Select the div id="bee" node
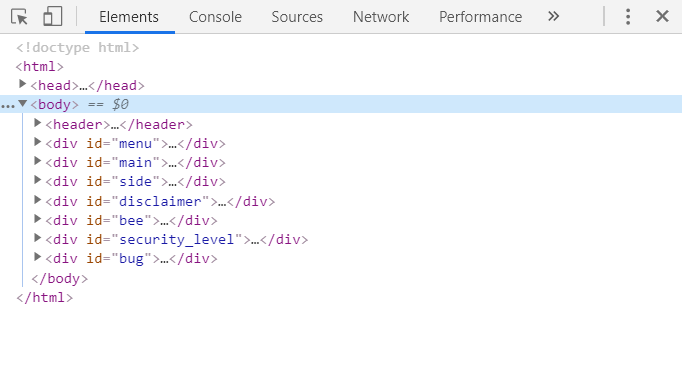The width and height of the screenshot is (682, 391). [x=131, y=221]
